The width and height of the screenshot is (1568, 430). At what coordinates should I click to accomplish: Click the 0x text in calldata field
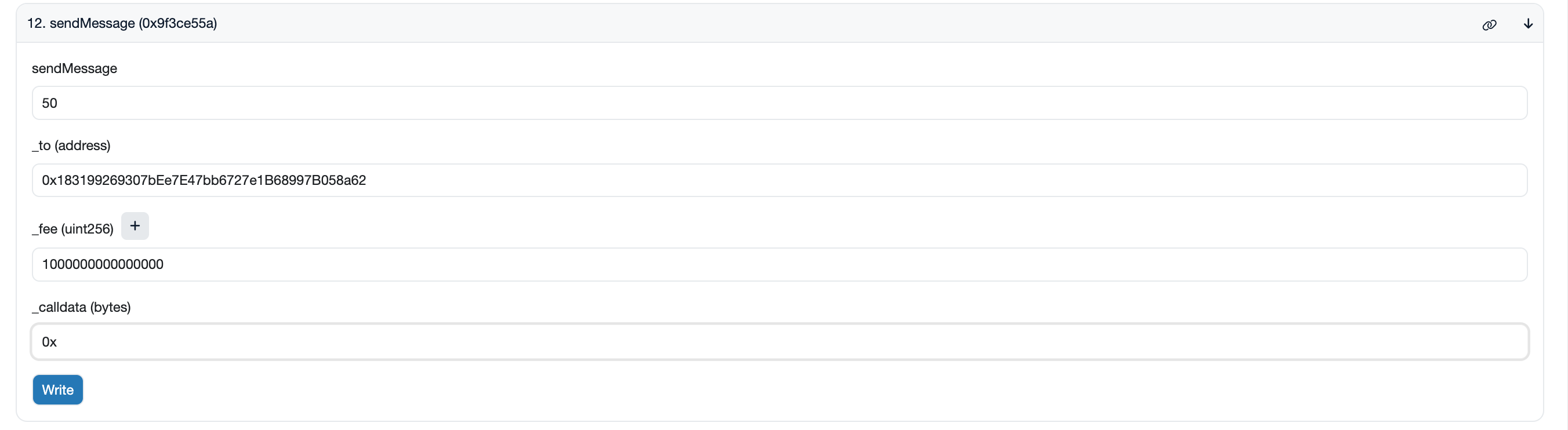[x=49, y=342]
